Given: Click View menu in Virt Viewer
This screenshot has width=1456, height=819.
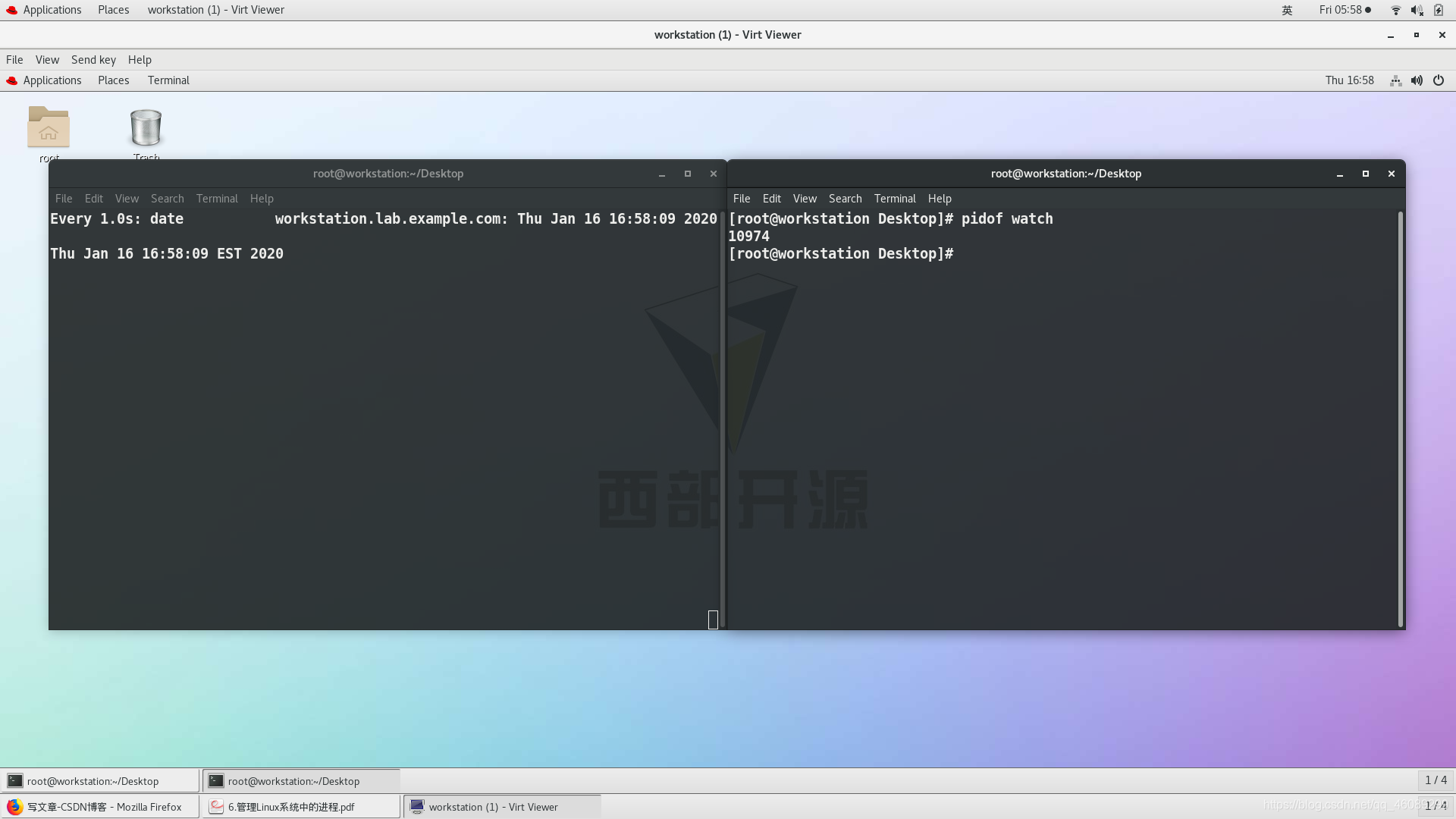Looking at the screenshot, I should [47, 60].
